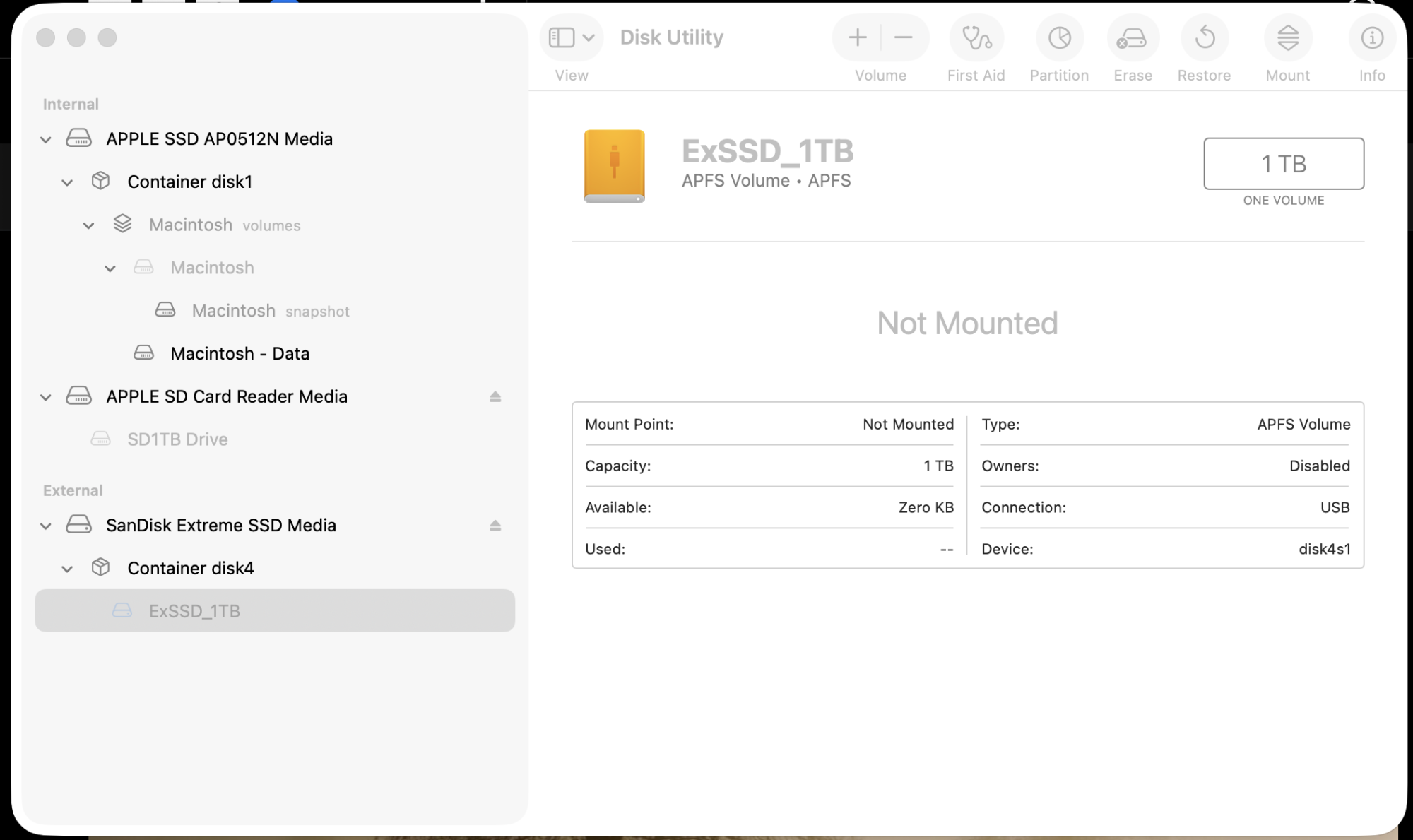1413x840 pixels.
Task: Click the 1 TB volume capacity box
Action: click(x=1283, y=164)
